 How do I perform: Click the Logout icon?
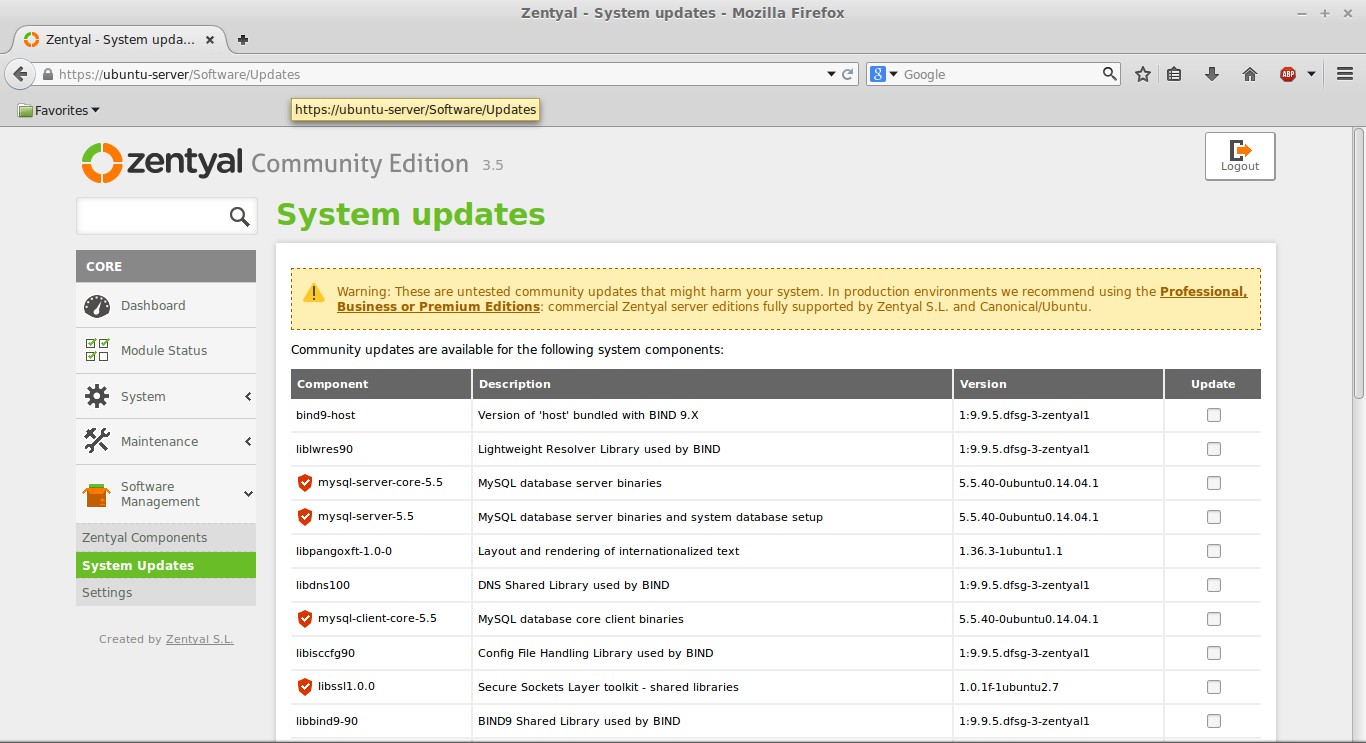[1240, 150]
